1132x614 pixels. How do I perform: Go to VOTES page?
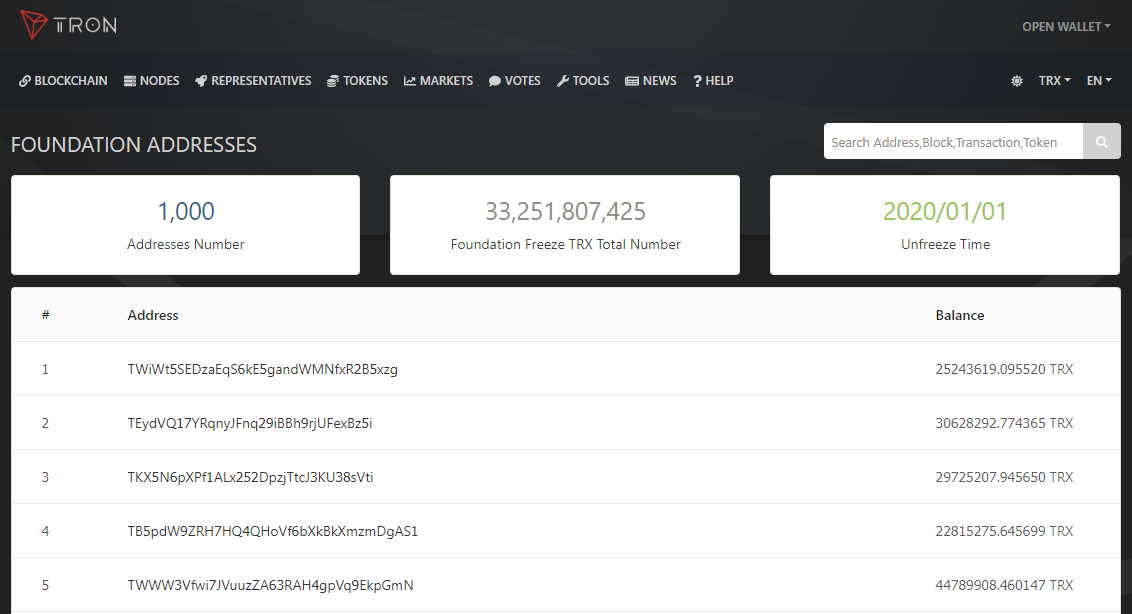pos(515,81)
